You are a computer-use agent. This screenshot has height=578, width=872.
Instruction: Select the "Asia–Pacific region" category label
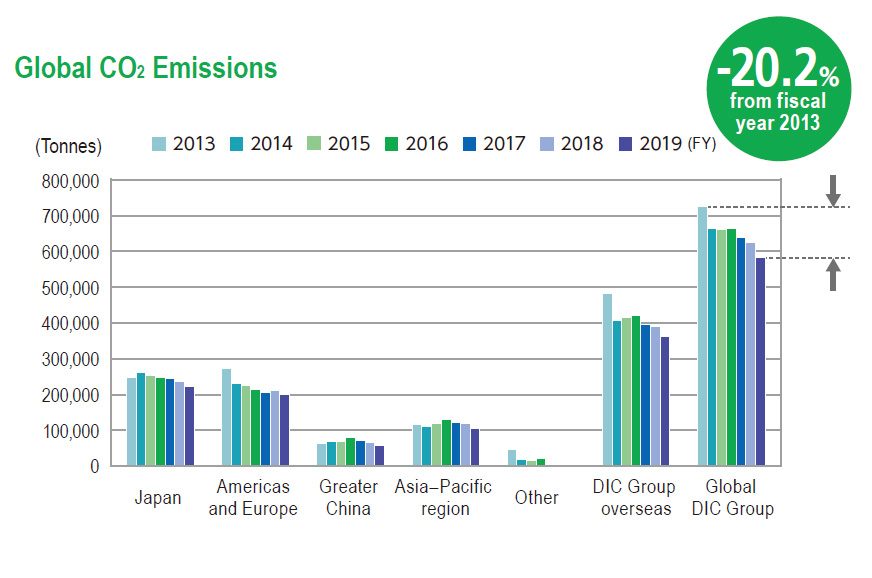click(443, 497)
